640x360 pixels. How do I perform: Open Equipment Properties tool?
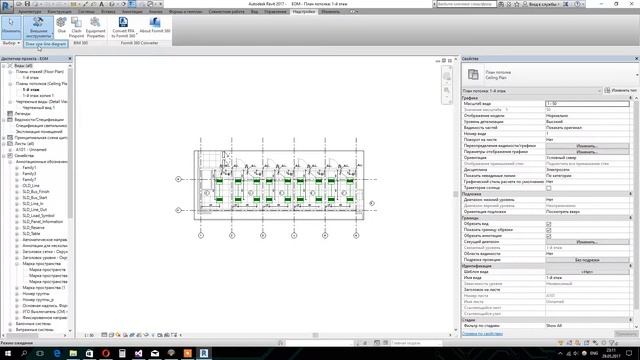tap(96, 27)
